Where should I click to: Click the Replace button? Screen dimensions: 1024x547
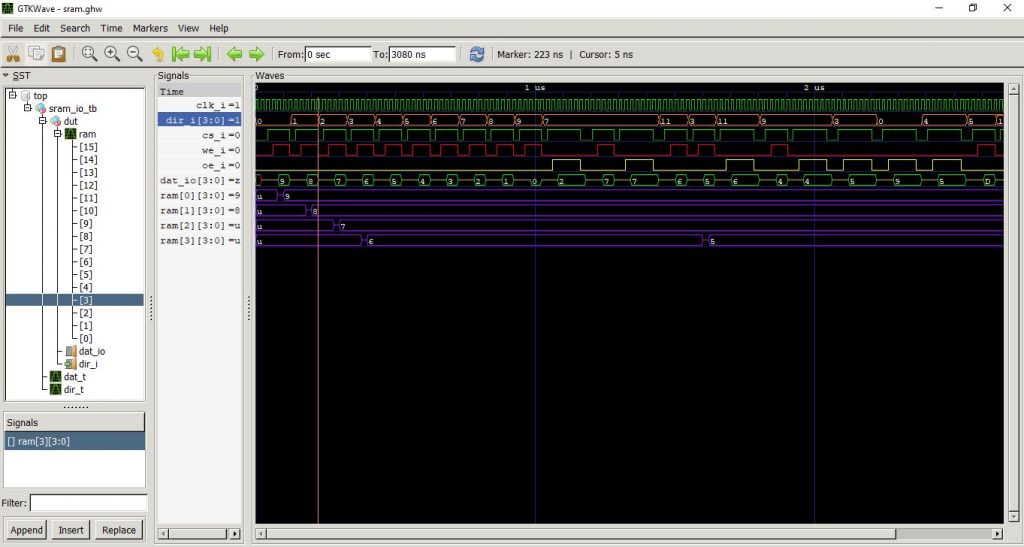point(119,530)
